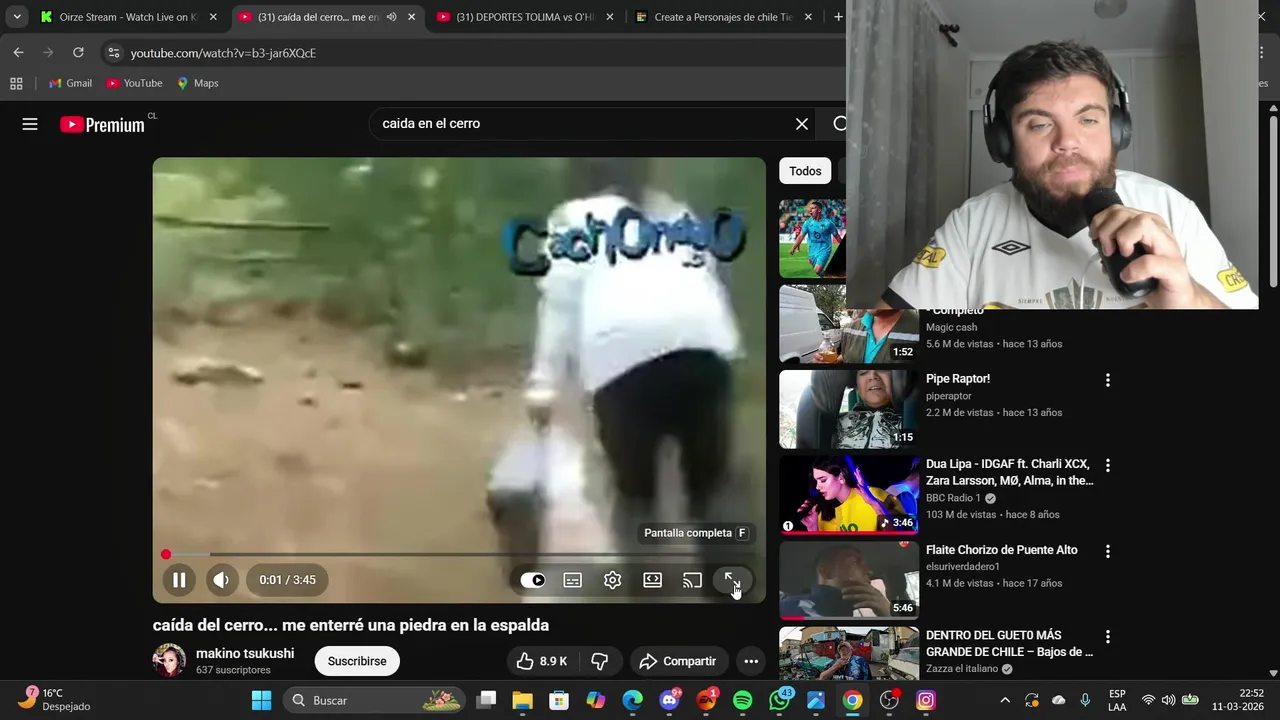
Task: Switch to theater mode view
Action: click(652, 580)
